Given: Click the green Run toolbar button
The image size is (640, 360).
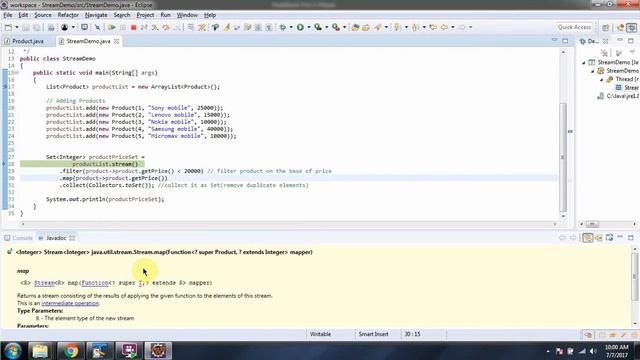Looking at the screenshot, I should (x=300, y=27).
